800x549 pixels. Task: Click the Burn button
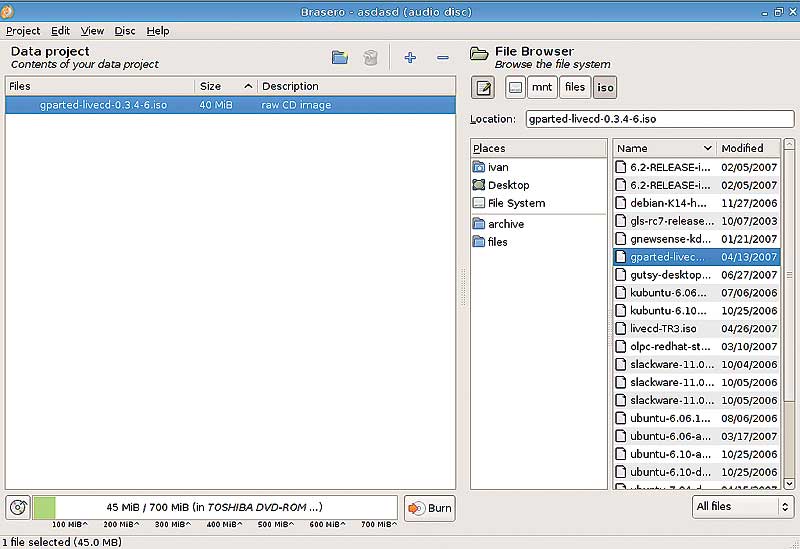pyautogui.click(x=430, y=508)
